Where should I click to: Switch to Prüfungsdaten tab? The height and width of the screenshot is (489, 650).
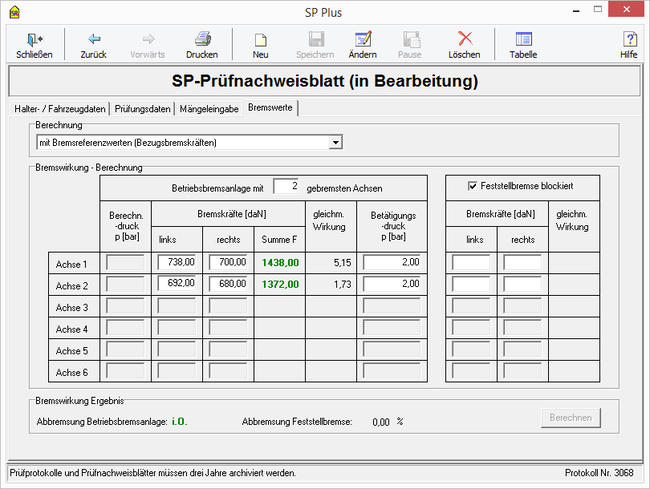(x=142, y=109)
